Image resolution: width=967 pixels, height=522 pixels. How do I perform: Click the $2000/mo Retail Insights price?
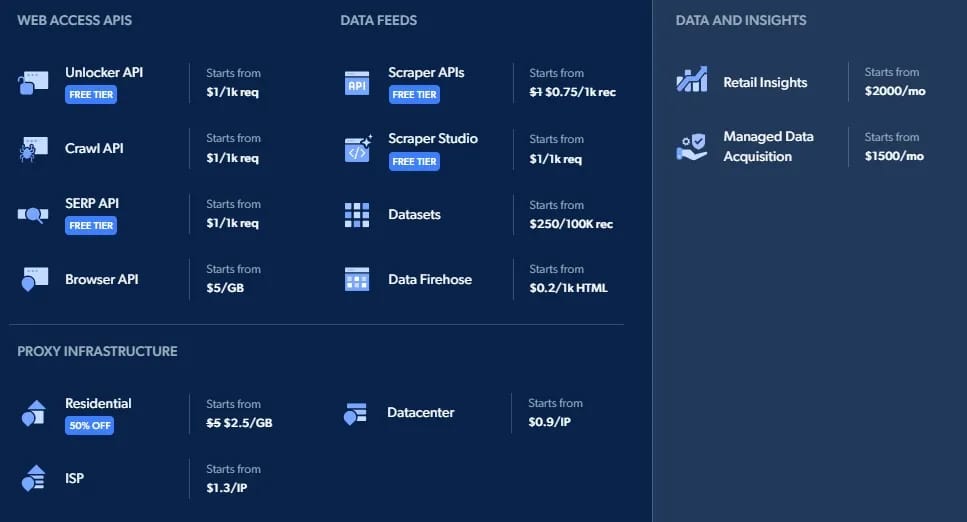click(895, 91)
